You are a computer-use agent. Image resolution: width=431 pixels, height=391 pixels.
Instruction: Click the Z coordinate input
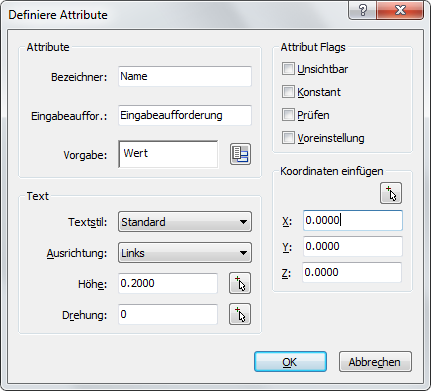(x=352, y=272)
